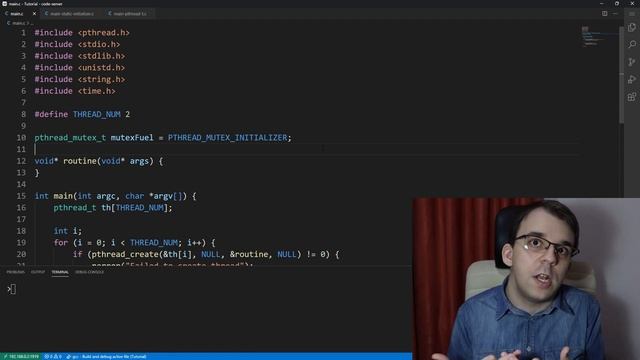Open the hamburger application menu
This screenshot has height=360, width=640.
632,13
